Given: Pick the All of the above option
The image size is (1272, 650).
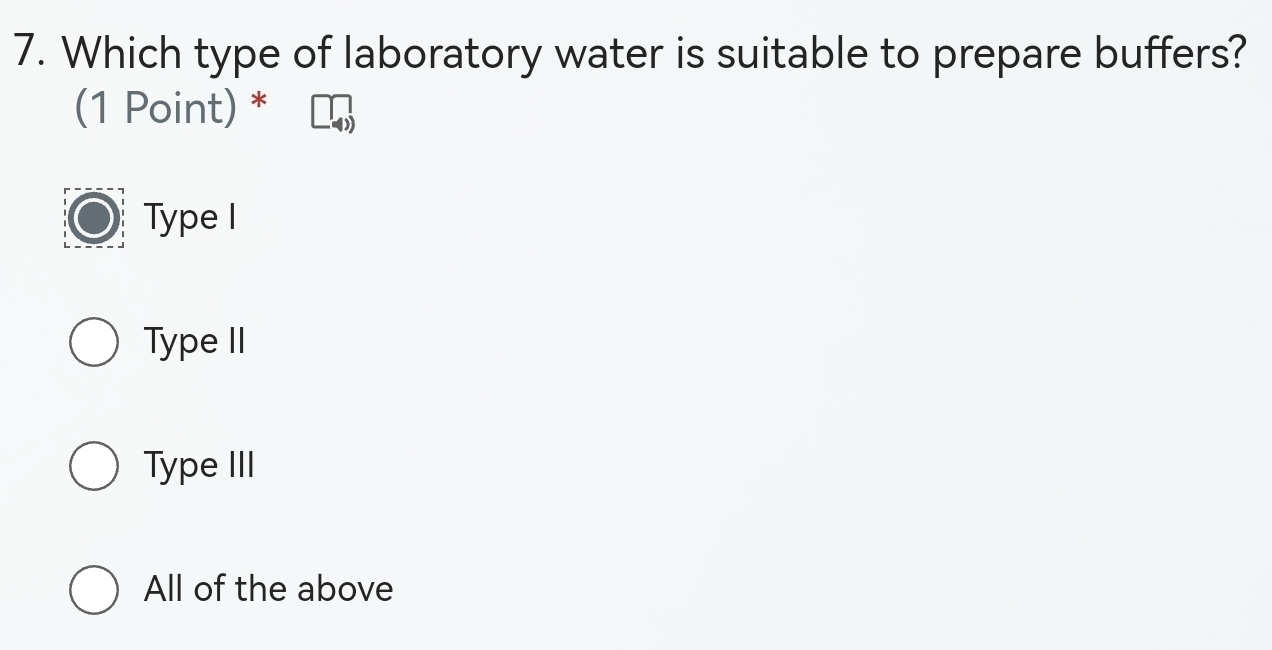Looking at the screenshot, I should (x=93, y=589).
